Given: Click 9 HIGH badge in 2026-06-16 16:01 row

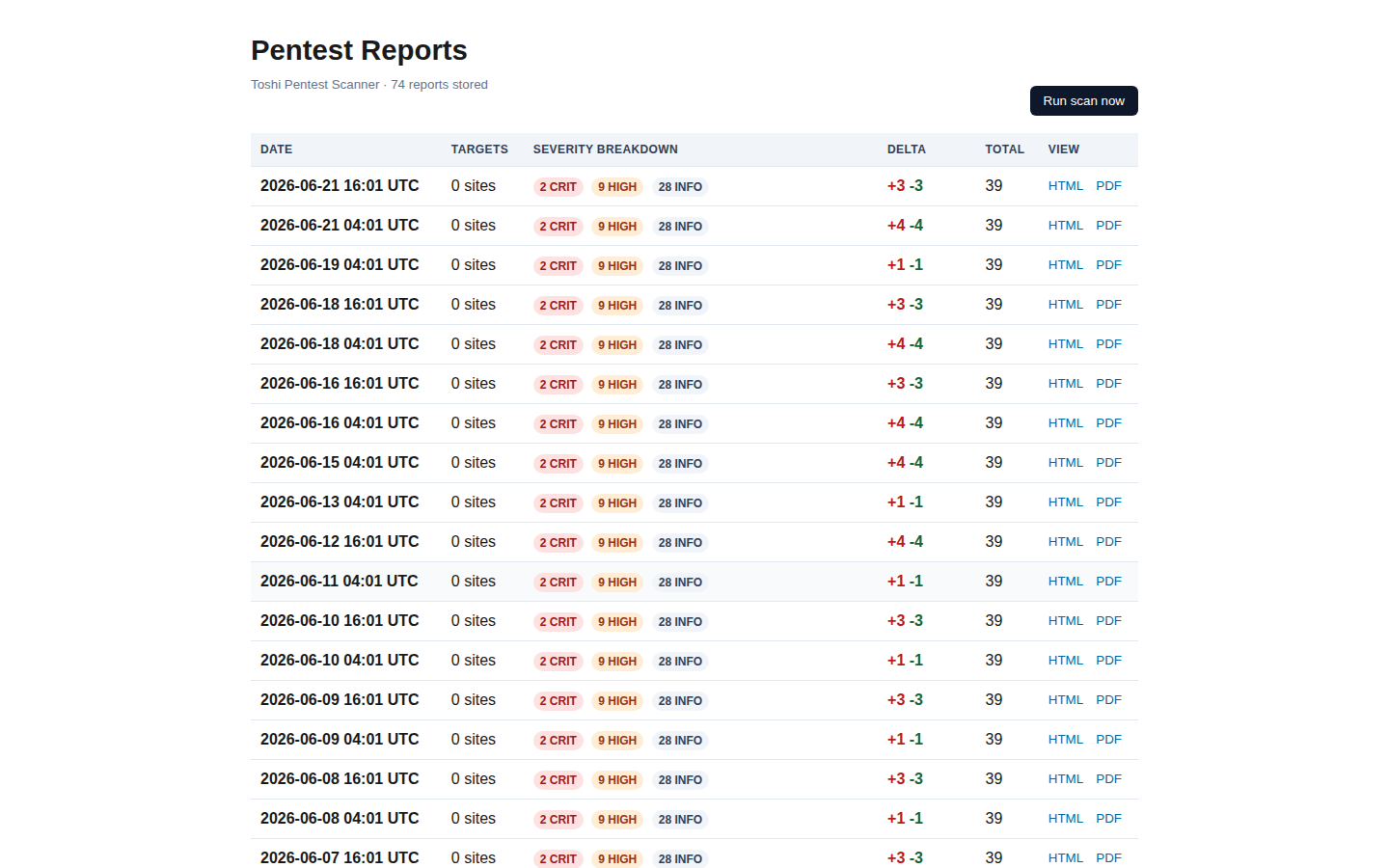Looking at the screenshot, I should click(x=617, y=384).
